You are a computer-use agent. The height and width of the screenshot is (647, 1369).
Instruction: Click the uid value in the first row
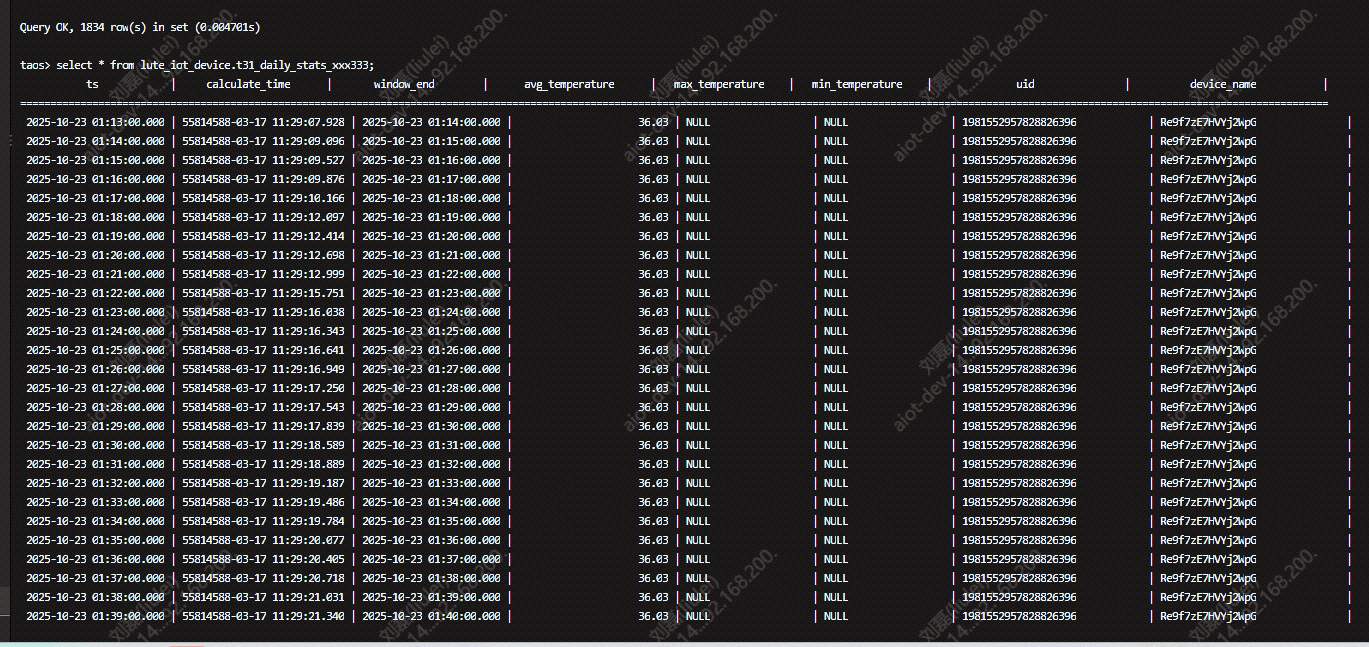point(1019,122)
